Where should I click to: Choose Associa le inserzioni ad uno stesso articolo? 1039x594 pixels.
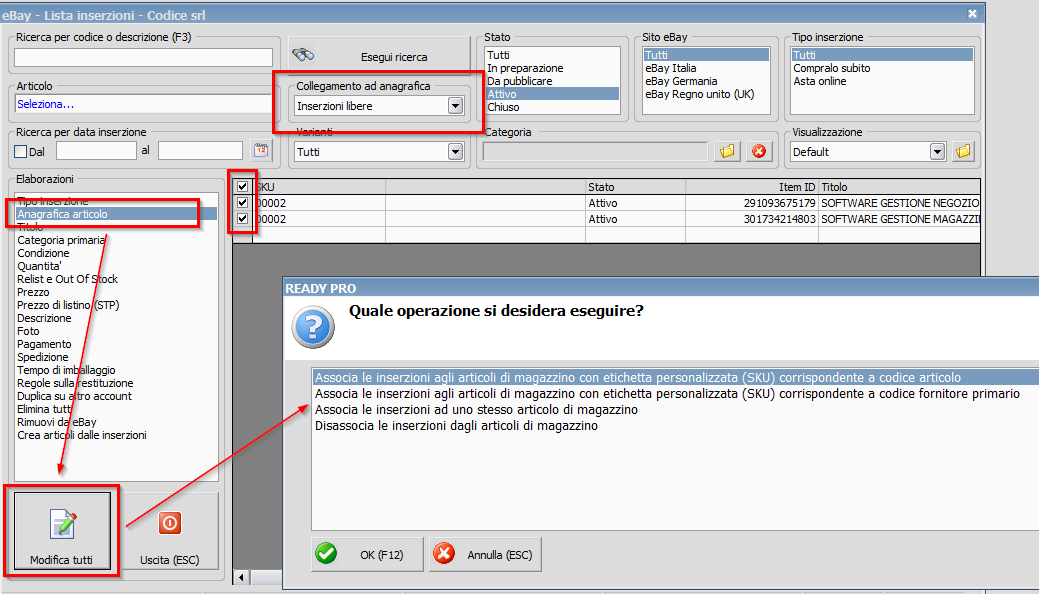[x=675, y=410]
